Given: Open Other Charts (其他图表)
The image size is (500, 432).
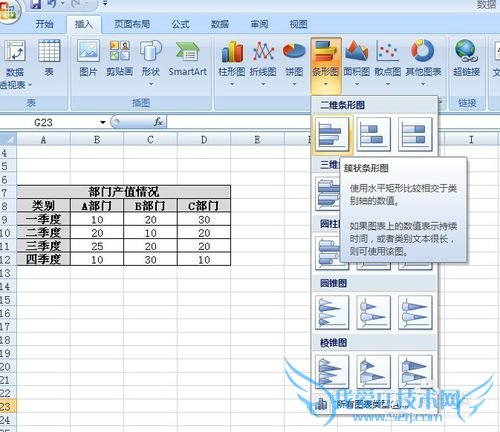Looking at the screenshot, I should point(423,51).
